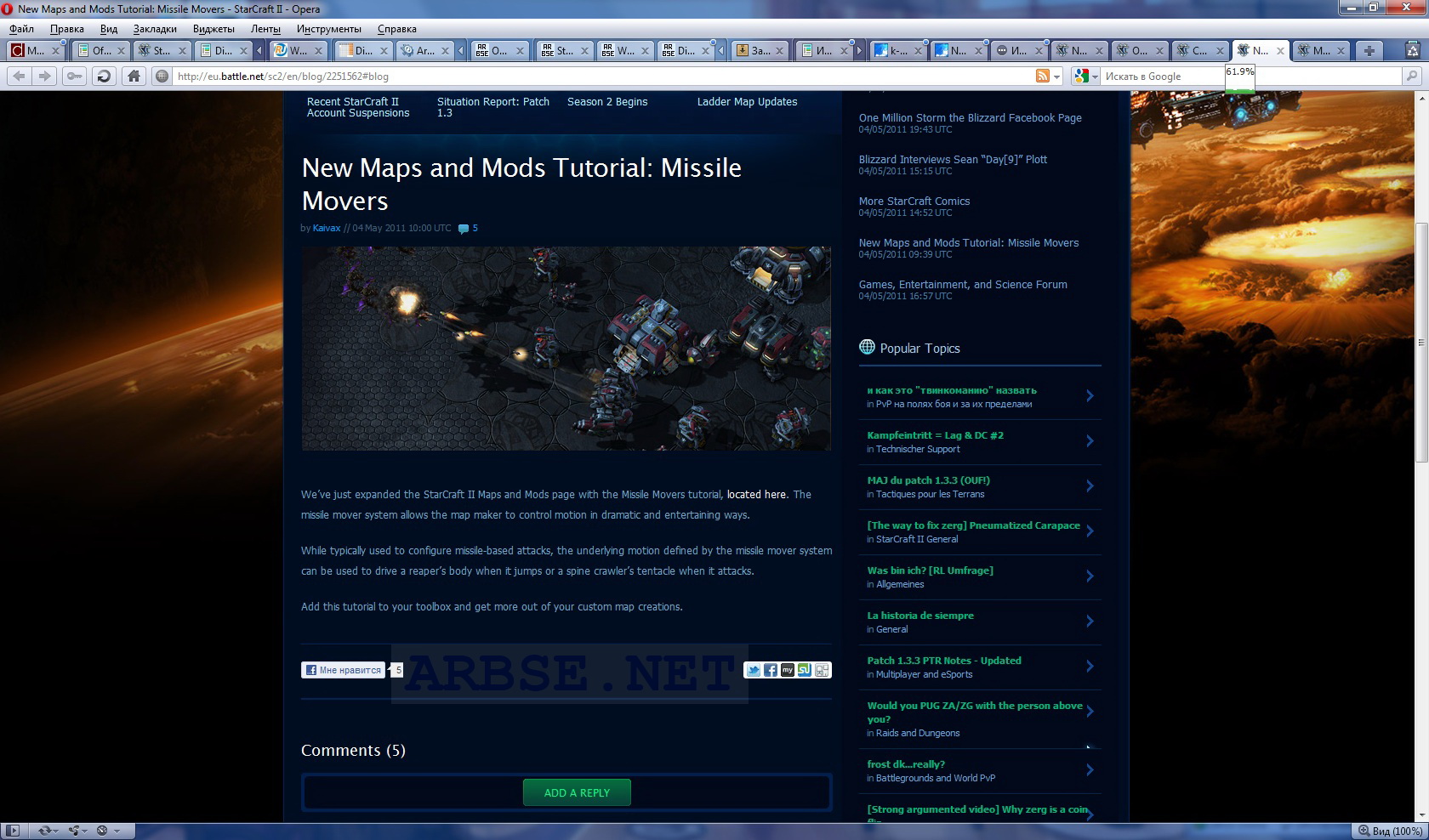Open the Инструменты menu
The width and height of the screenshot is (1429, 840).
(328, 29)
